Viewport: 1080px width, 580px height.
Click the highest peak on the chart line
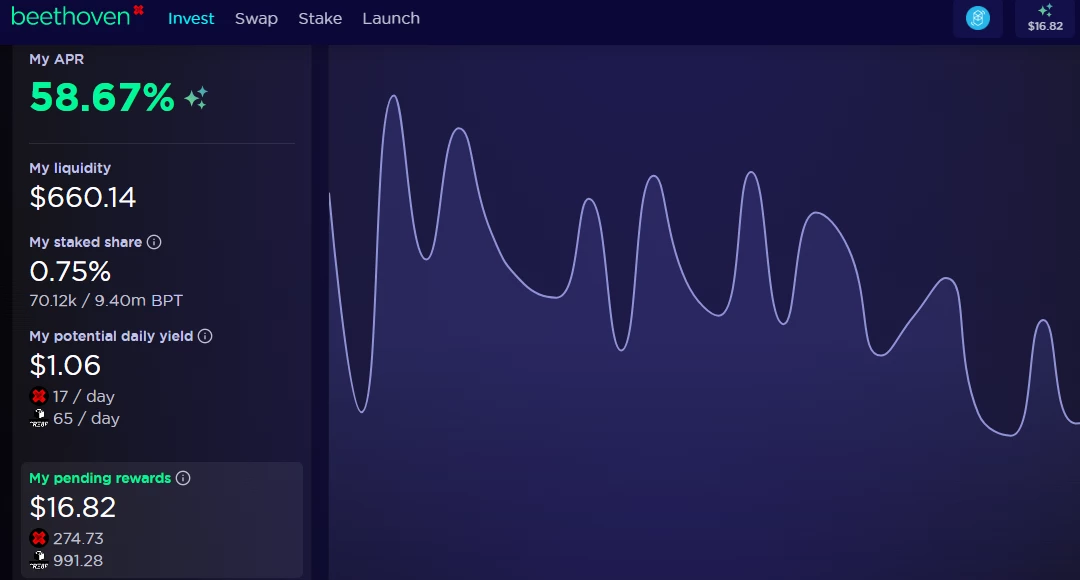394,96
